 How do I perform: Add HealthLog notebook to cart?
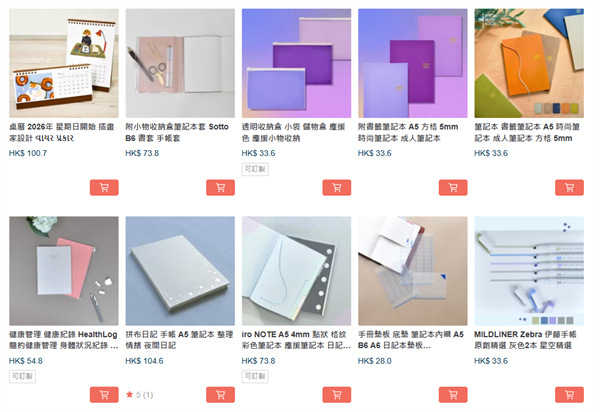click(x=104, y=395)
